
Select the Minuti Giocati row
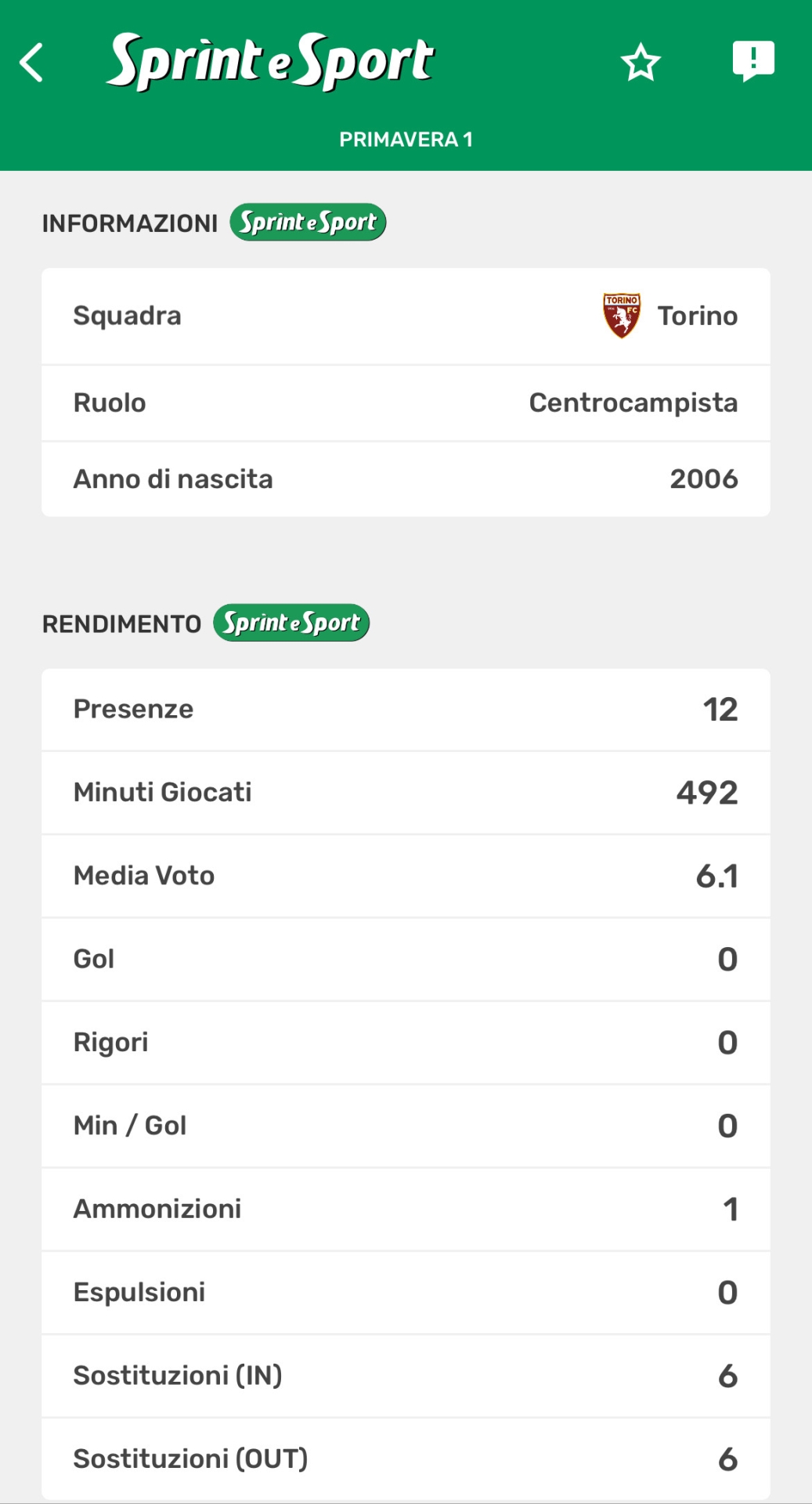[406, 793]
